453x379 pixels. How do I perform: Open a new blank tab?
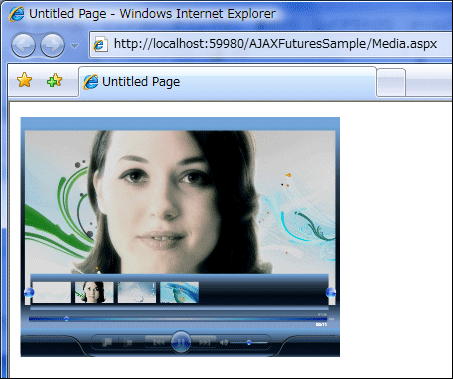point(391,83)
